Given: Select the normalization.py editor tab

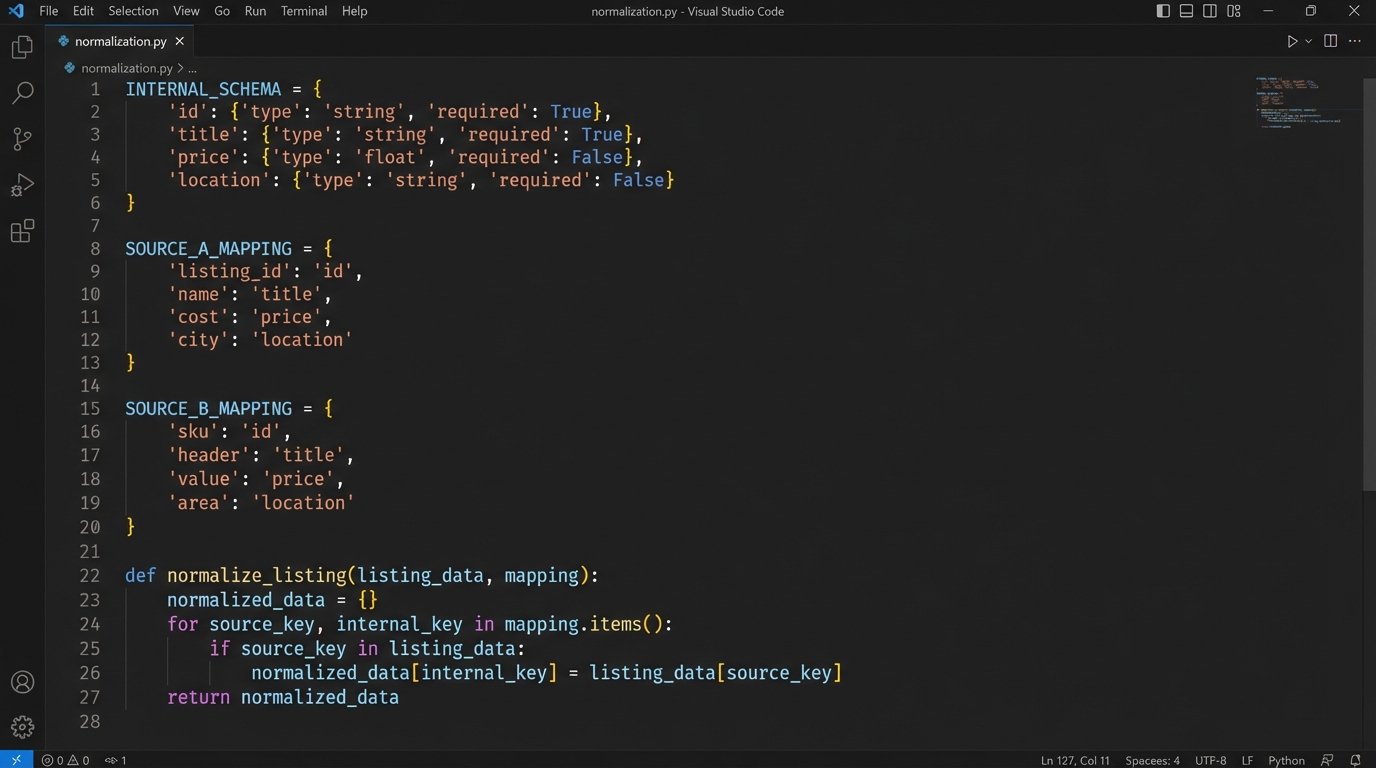Looking at the screenshot, I should click(x=120, y=41).
